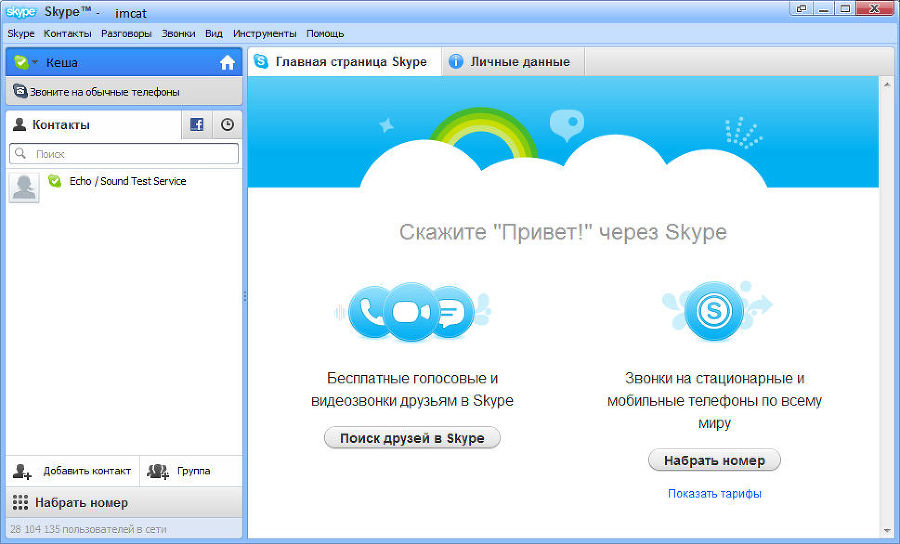The image size is (900, 544).
Task: Switch to the Личные данные tab
Action: 513,62
